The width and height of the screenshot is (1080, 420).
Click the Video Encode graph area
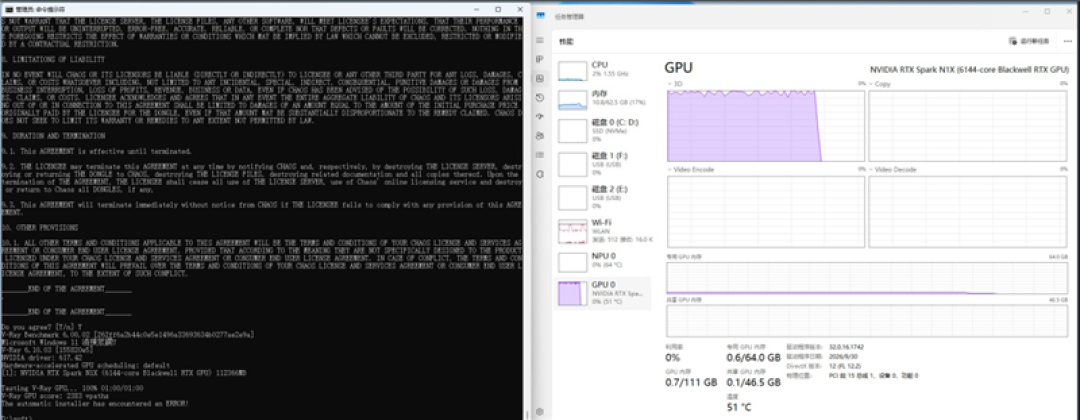(766, 211)
